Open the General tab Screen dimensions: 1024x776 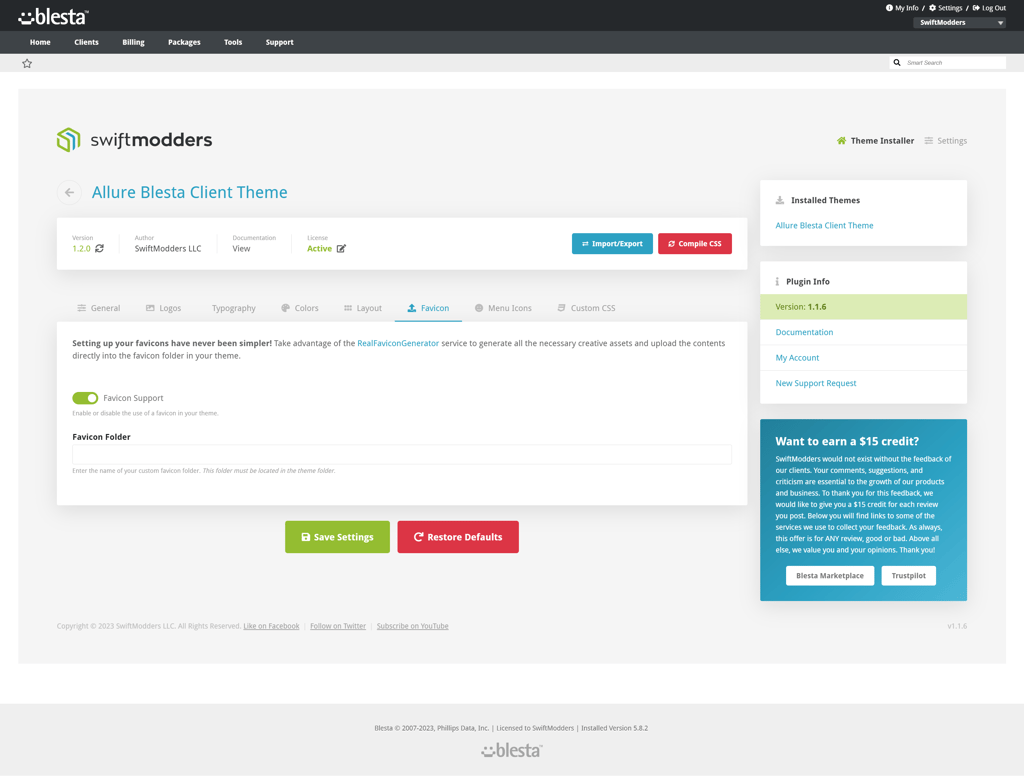point(99,308)
